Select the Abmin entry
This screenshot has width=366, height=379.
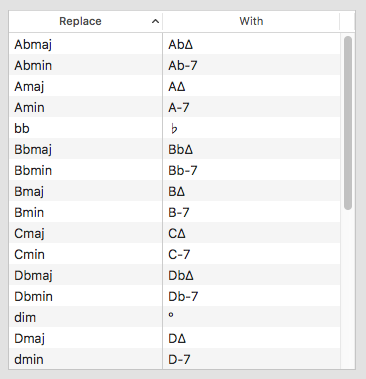click(x=33, y=65)
